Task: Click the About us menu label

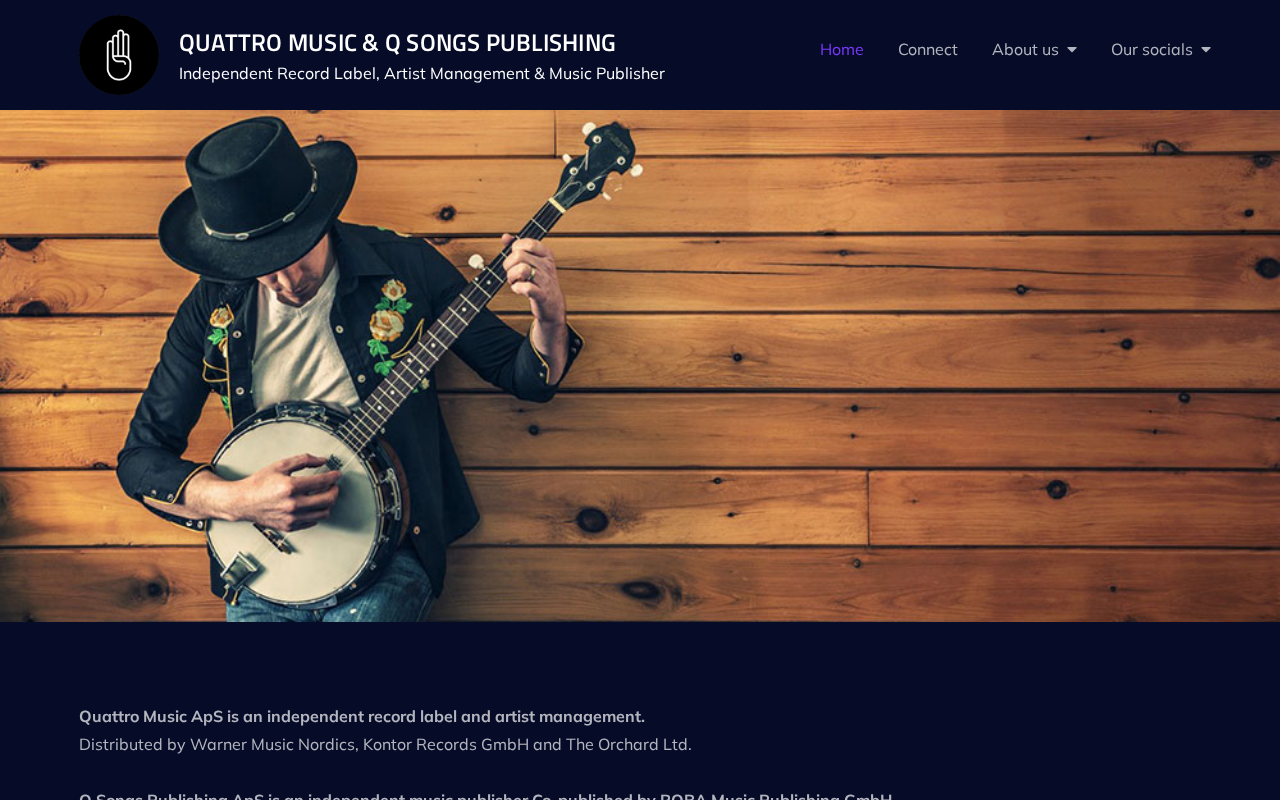Action: pyautogui.click(x=1025, y=49)
